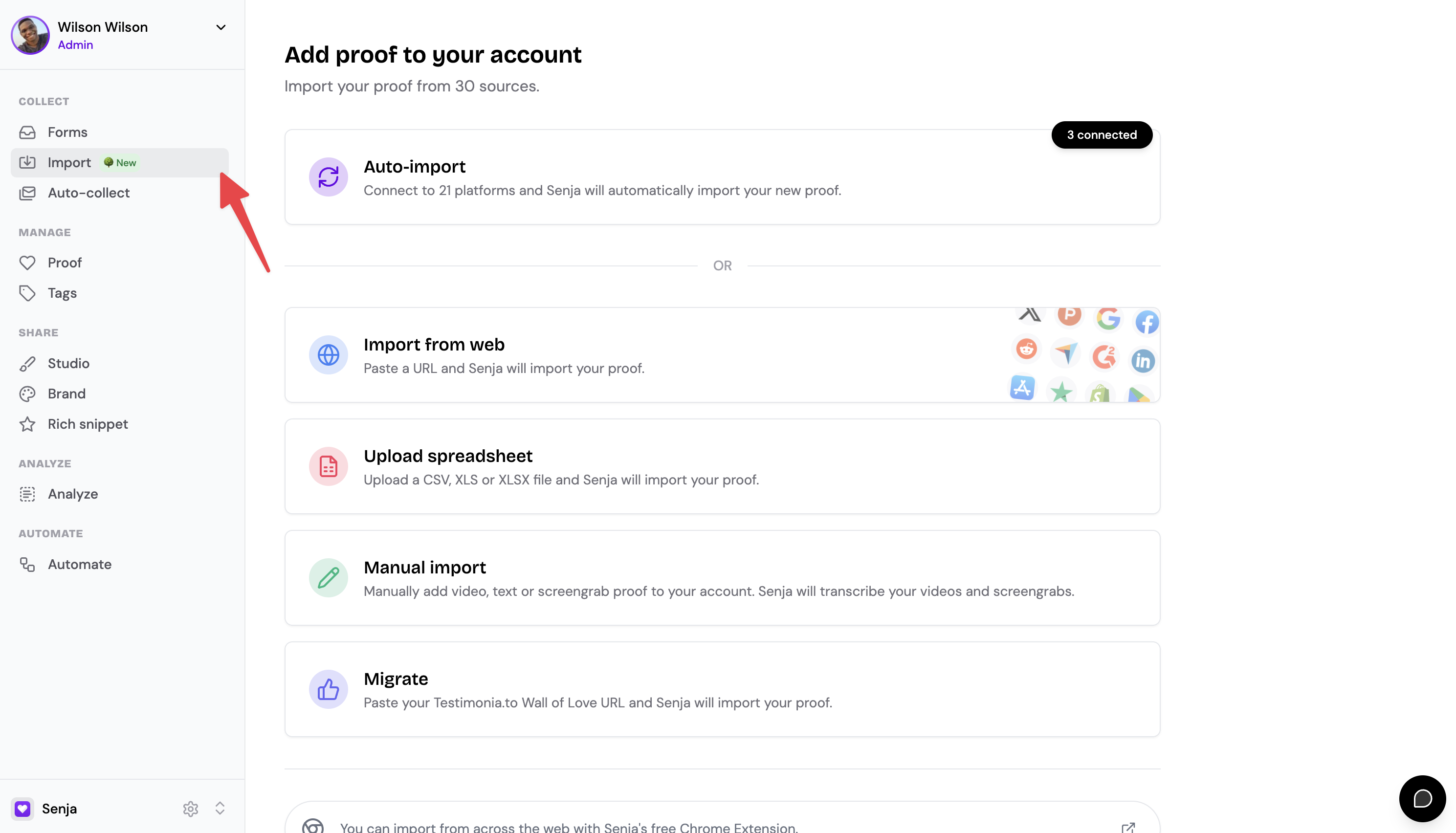This screenshot has width=1456, height=833.
Task: Click the Rich snippet star icon
Action: point(27,424)
